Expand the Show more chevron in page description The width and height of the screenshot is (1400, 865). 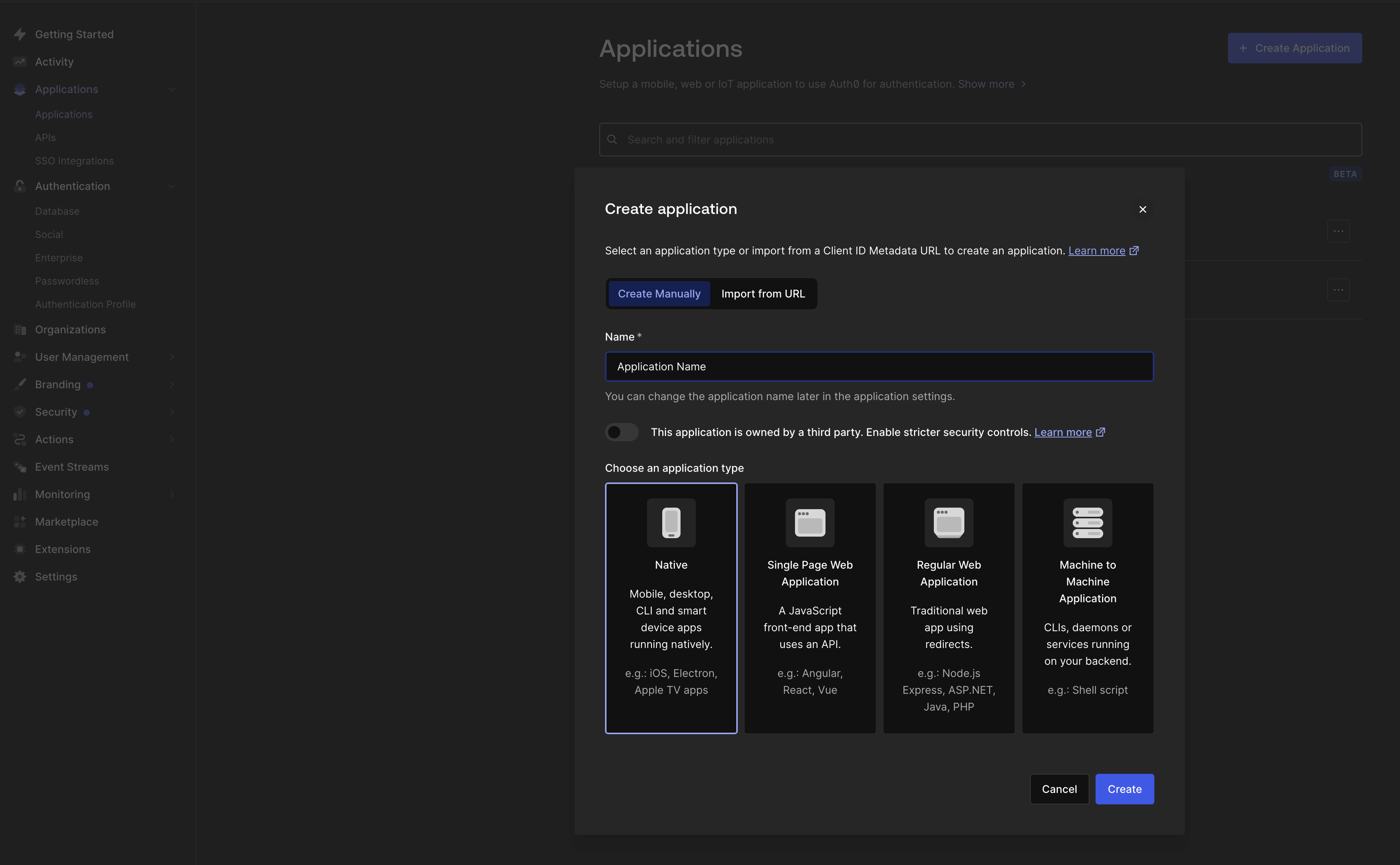point(1023,84)
